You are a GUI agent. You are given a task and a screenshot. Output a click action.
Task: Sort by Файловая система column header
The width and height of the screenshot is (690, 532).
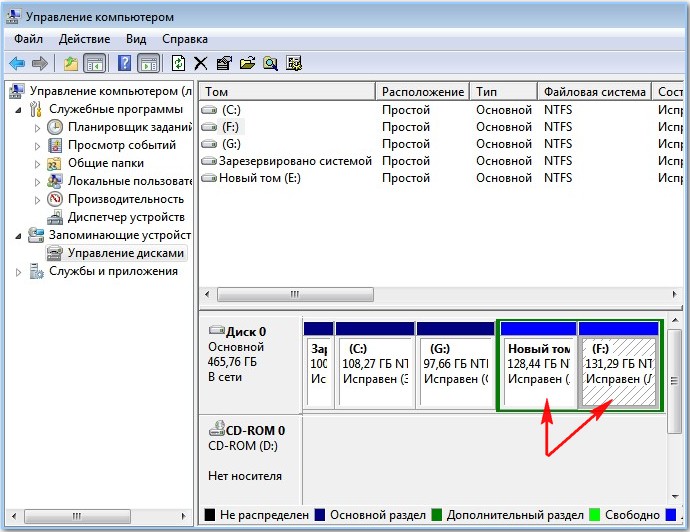click(x=594, y=92)
